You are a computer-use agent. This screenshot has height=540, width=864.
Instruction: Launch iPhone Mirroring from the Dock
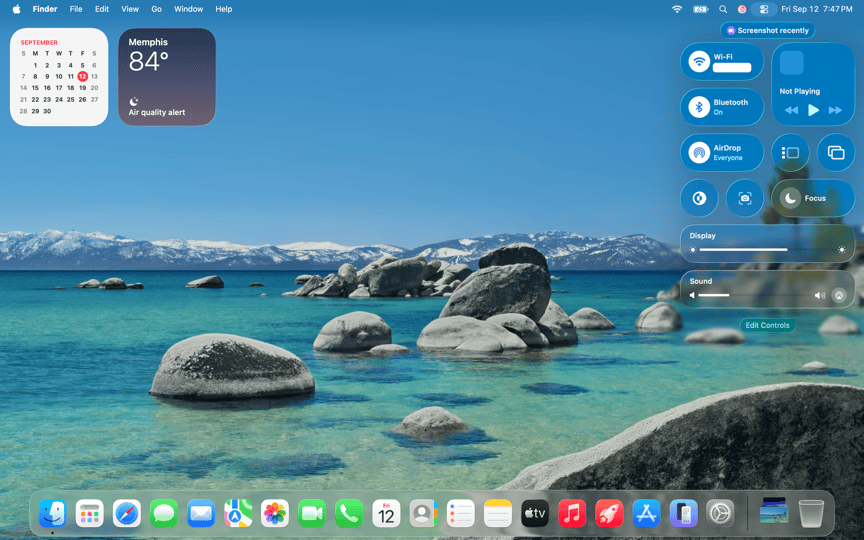pyautogui.click(x=683, y=514)
